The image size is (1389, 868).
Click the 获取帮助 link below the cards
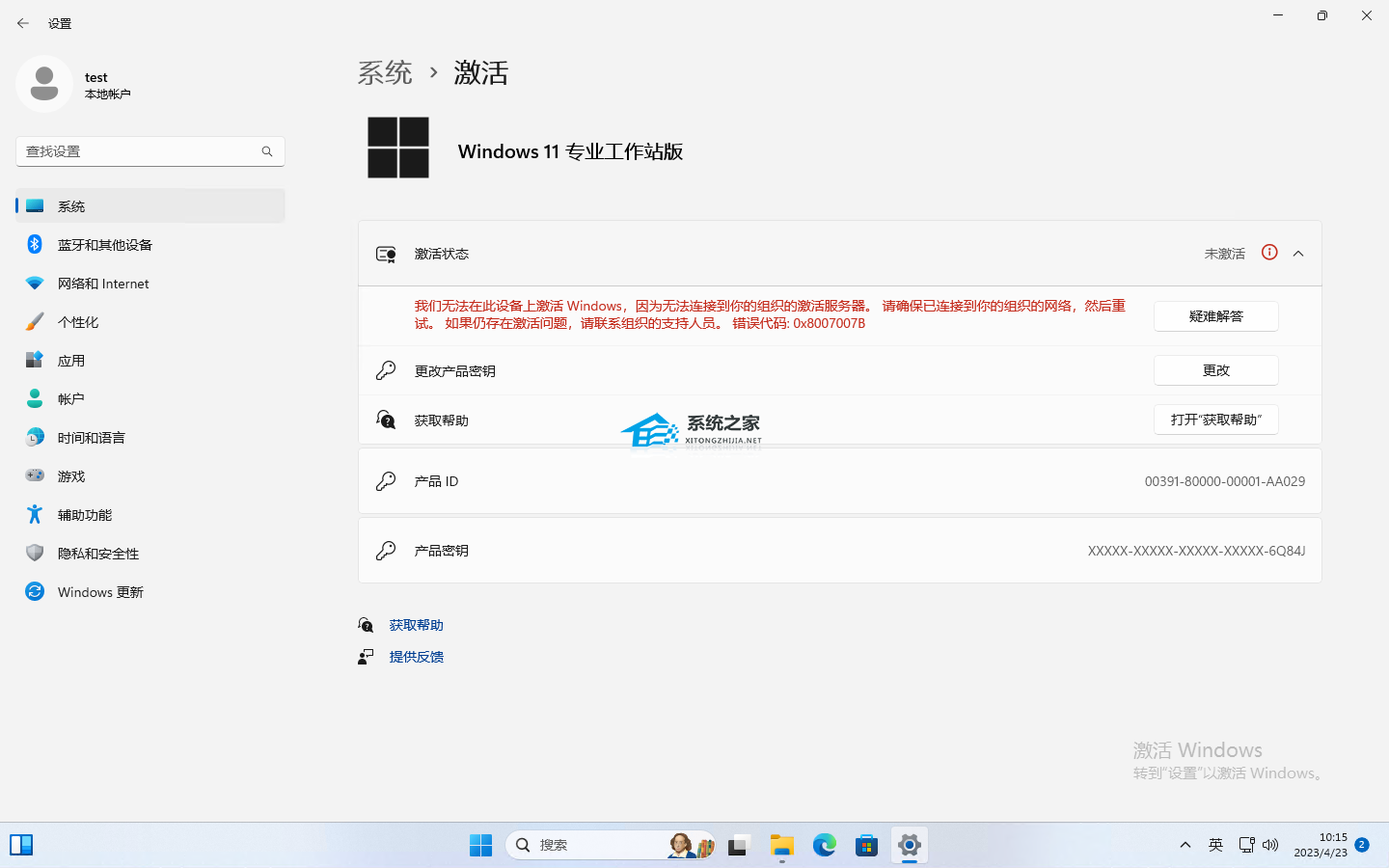pyautogui.click(x=417, y=625)
